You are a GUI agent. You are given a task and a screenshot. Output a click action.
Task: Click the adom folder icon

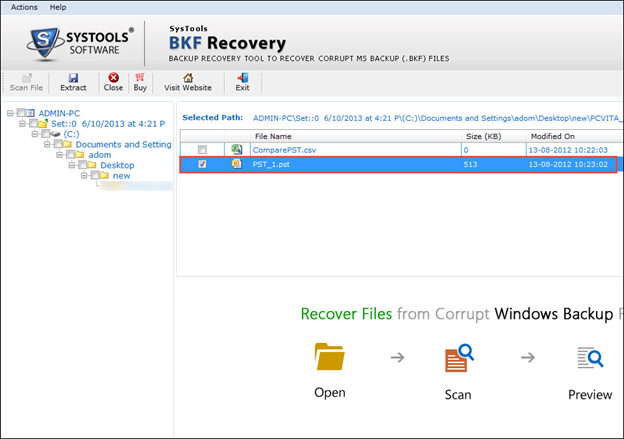click(x=80, y=154)
